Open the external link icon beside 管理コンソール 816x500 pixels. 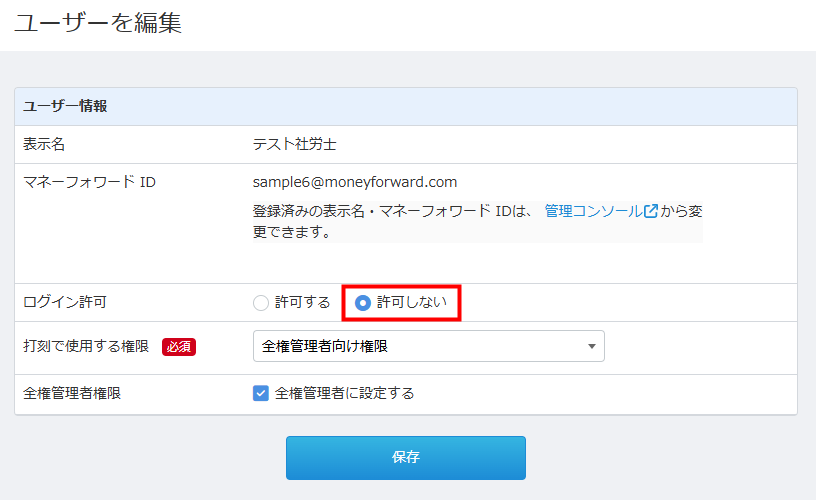(651, 211)
